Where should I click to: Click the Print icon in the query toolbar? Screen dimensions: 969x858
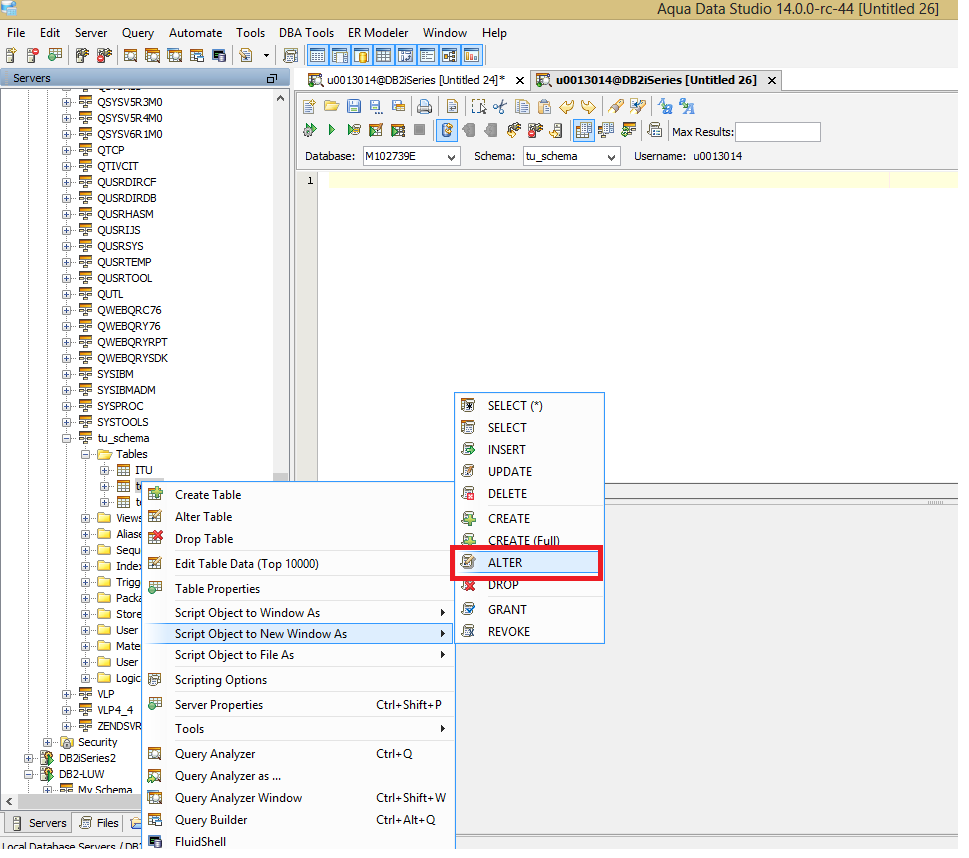(425, 106)
